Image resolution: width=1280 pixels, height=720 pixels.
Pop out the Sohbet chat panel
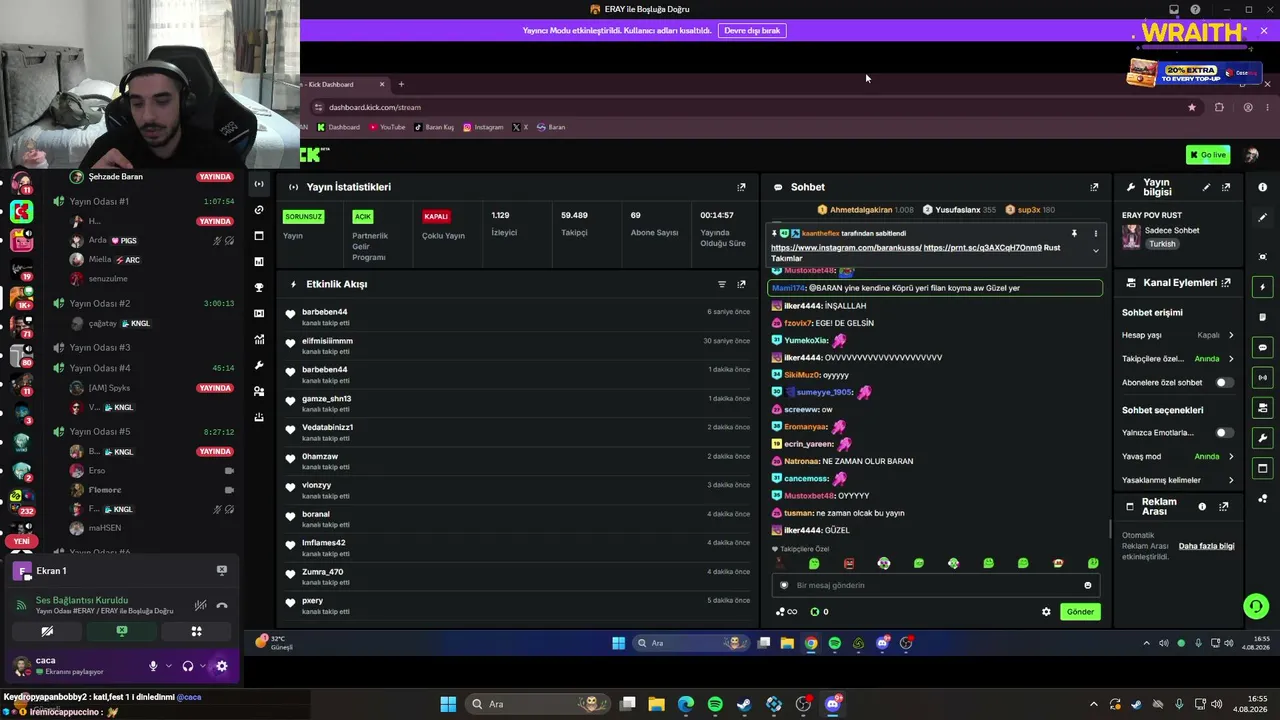coord(1094,187)
